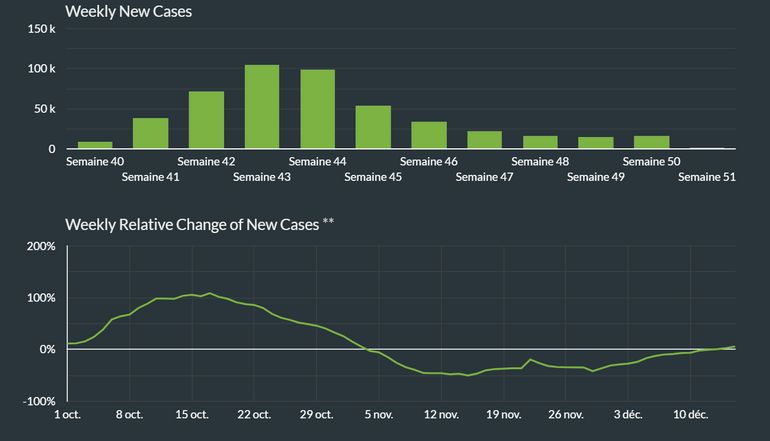
Task: Click the Semaine 40 bar
Action: (x=95, y=145)
